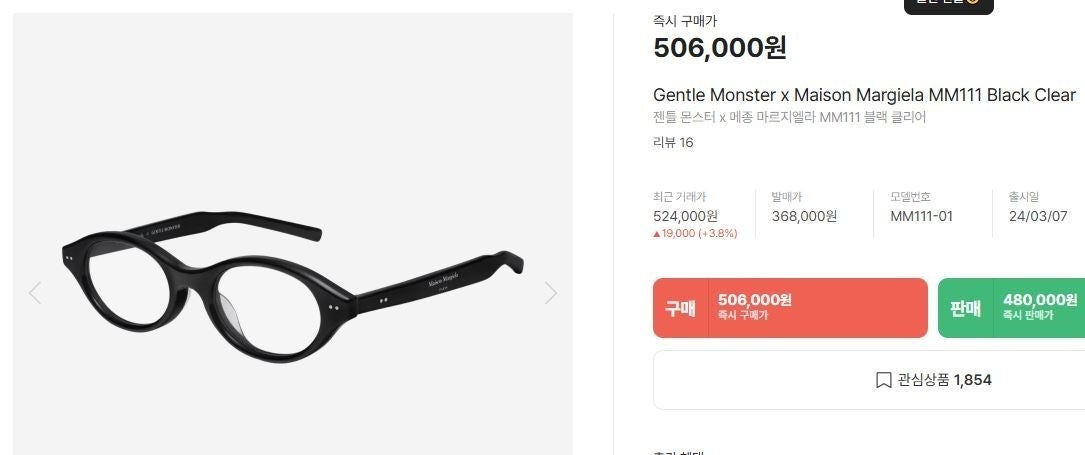This screenshot has width=1085, height=455.
Task: Click the 출시일 24/03/07 release date
Action: pos(1038,216)
